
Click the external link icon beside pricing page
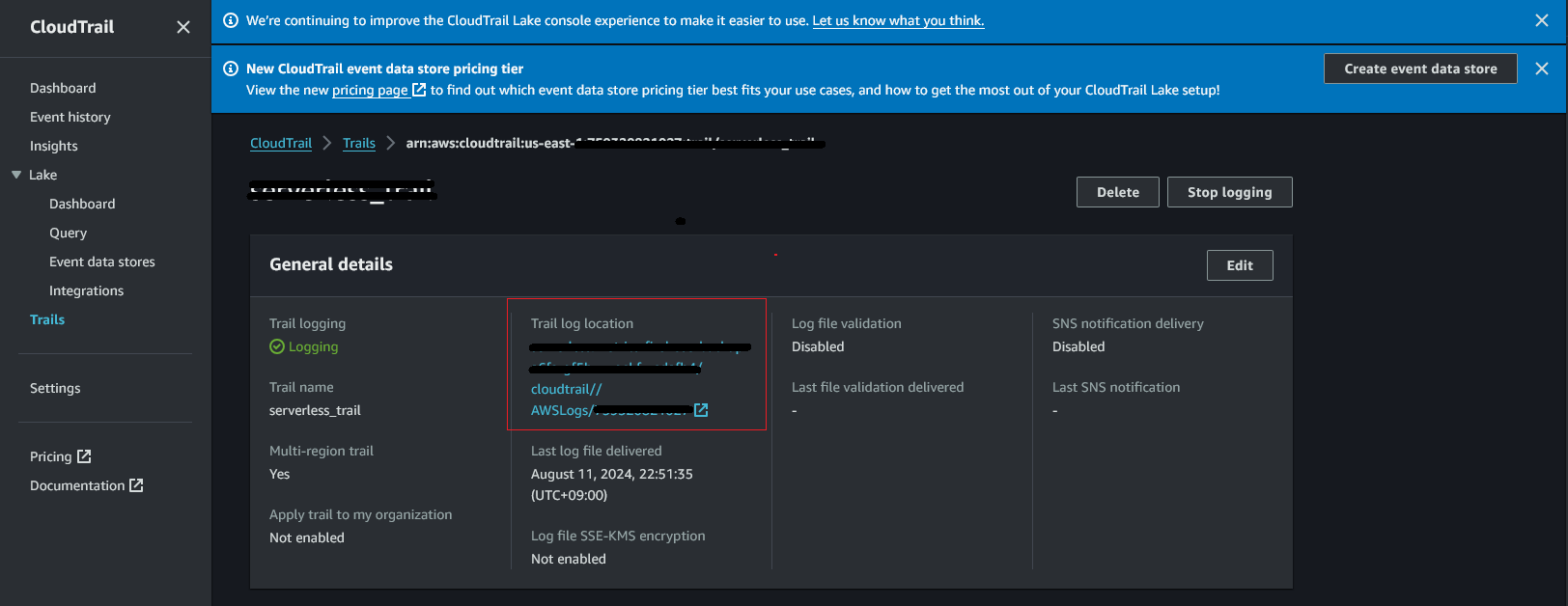[419, 90]
